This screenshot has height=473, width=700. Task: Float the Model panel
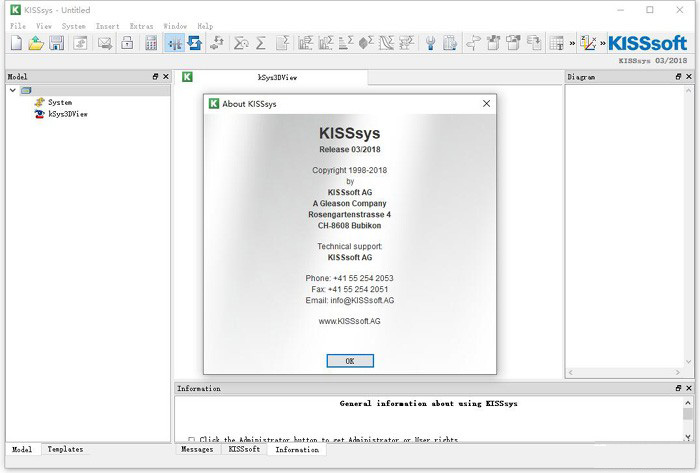(155, 77)
